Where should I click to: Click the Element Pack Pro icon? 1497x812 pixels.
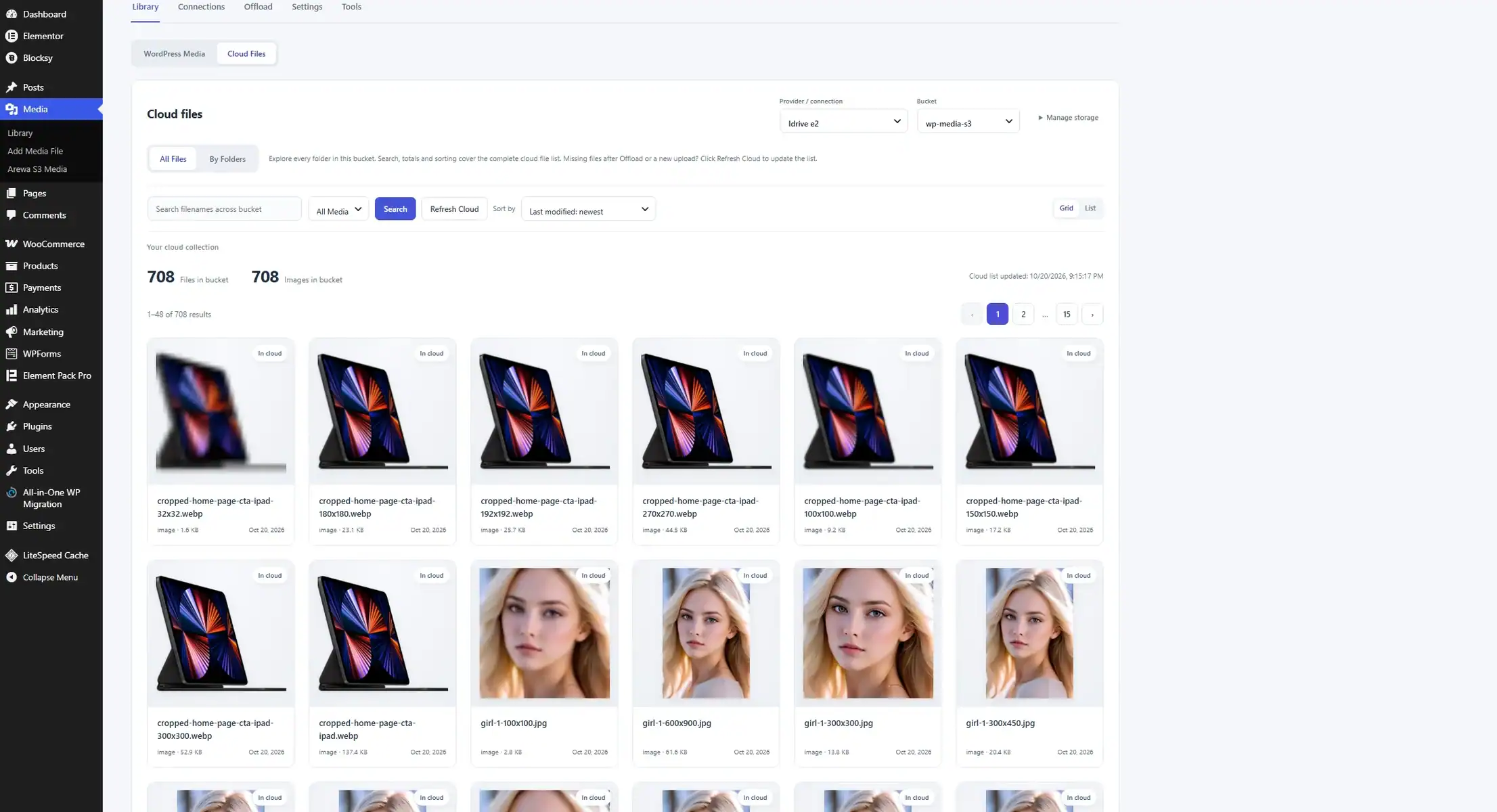click(x=12, y=376)
